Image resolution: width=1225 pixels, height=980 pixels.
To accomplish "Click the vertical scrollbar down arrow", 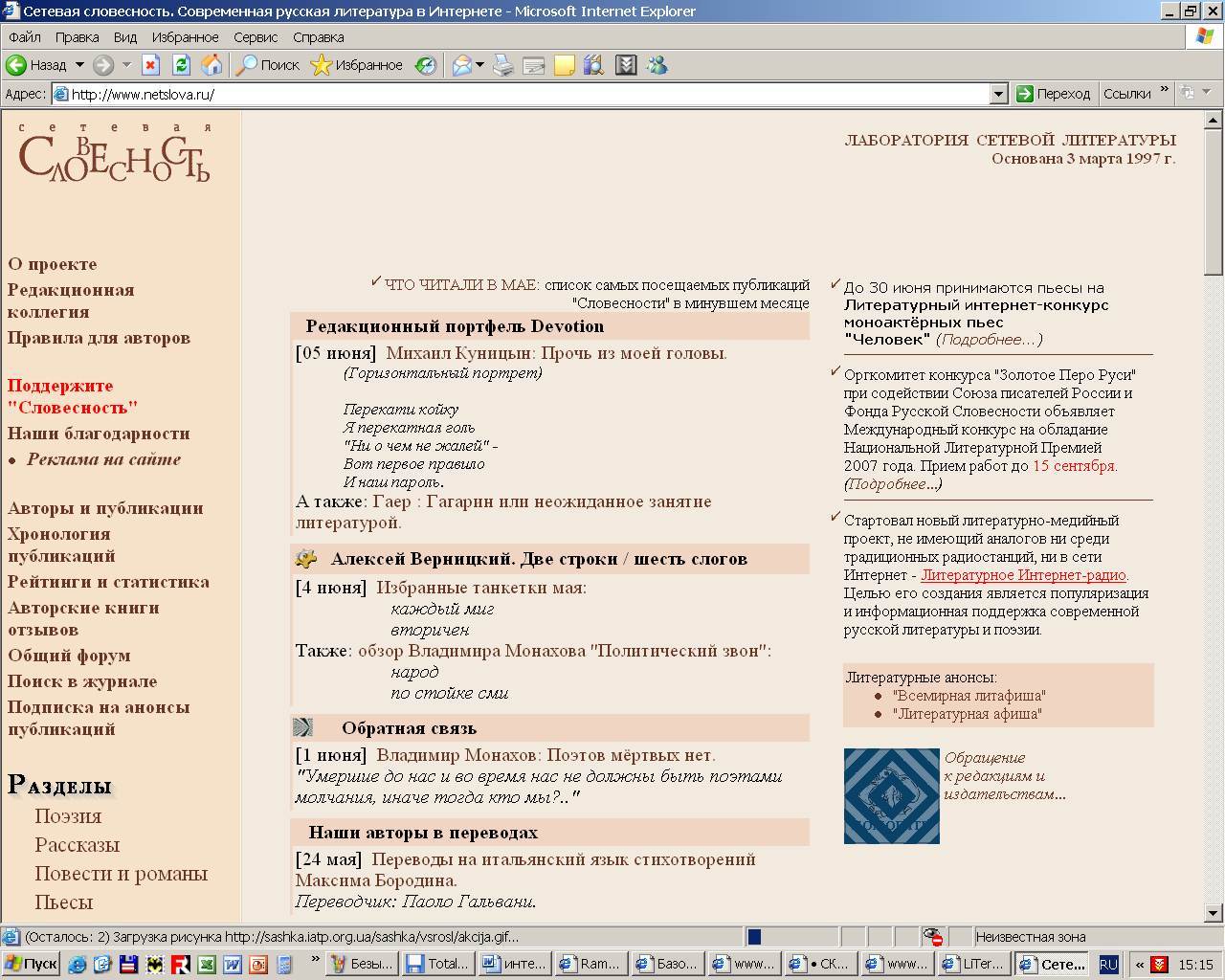I will coord(1214,913).
